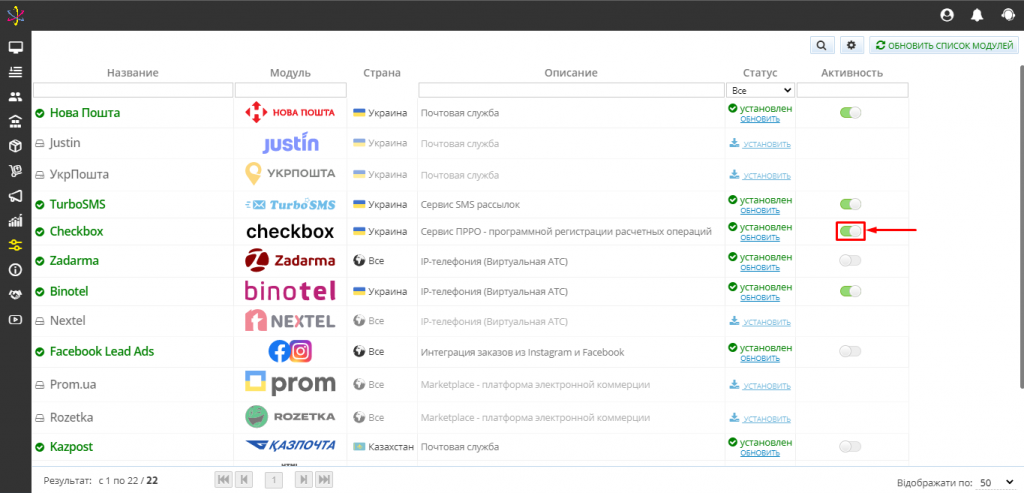Open the rows-per-page dropdown showing 50

point(997,483)
